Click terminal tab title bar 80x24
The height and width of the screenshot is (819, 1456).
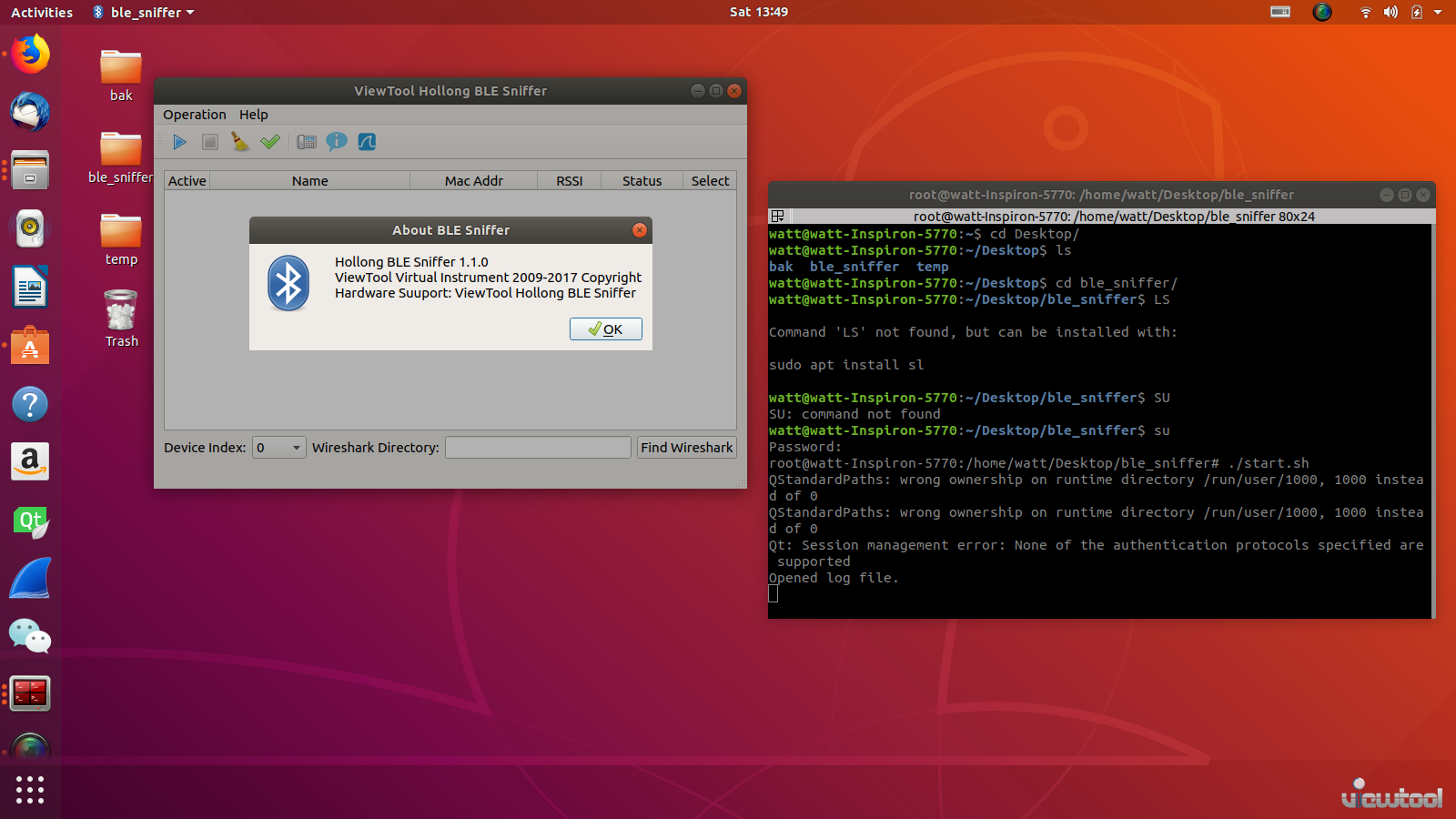[x=1114, y=217]
